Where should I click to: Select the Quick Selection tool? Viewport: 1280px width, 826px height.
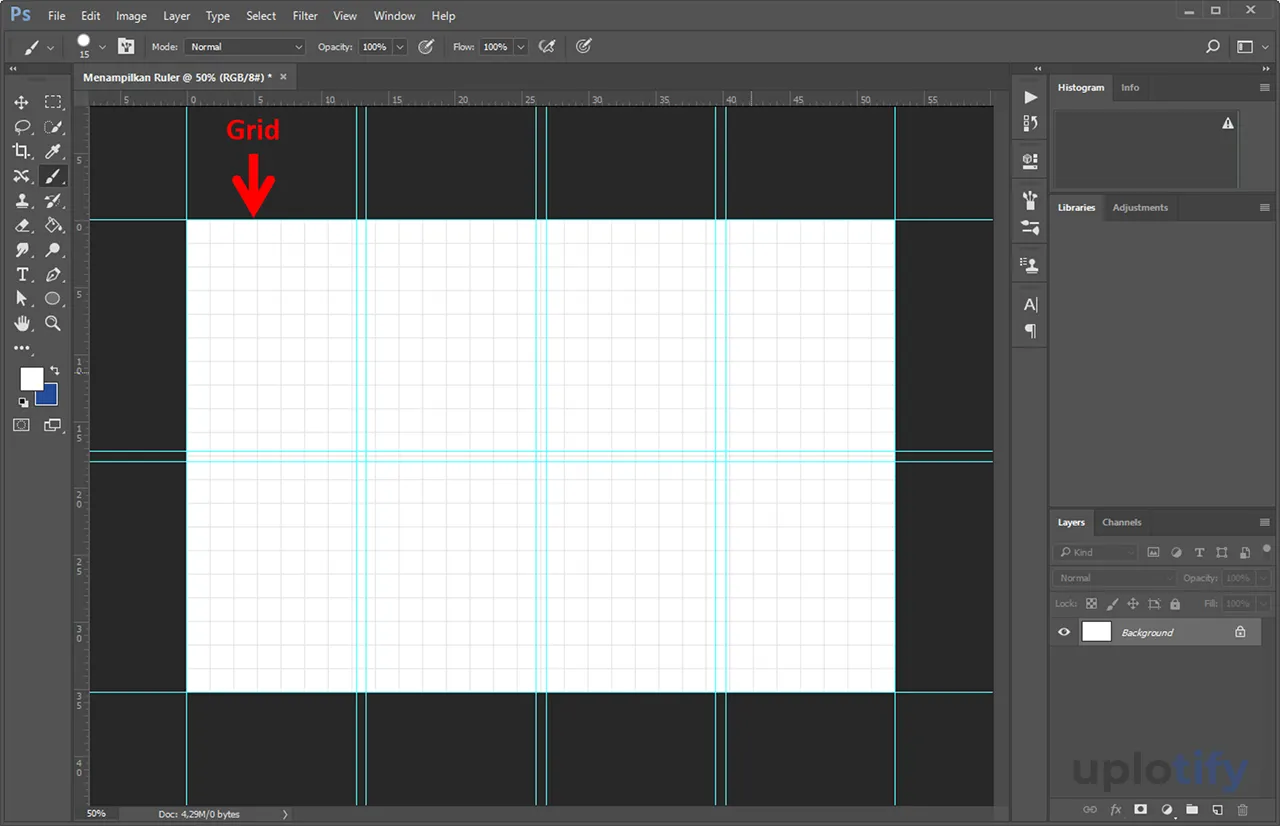pos(53,127)
